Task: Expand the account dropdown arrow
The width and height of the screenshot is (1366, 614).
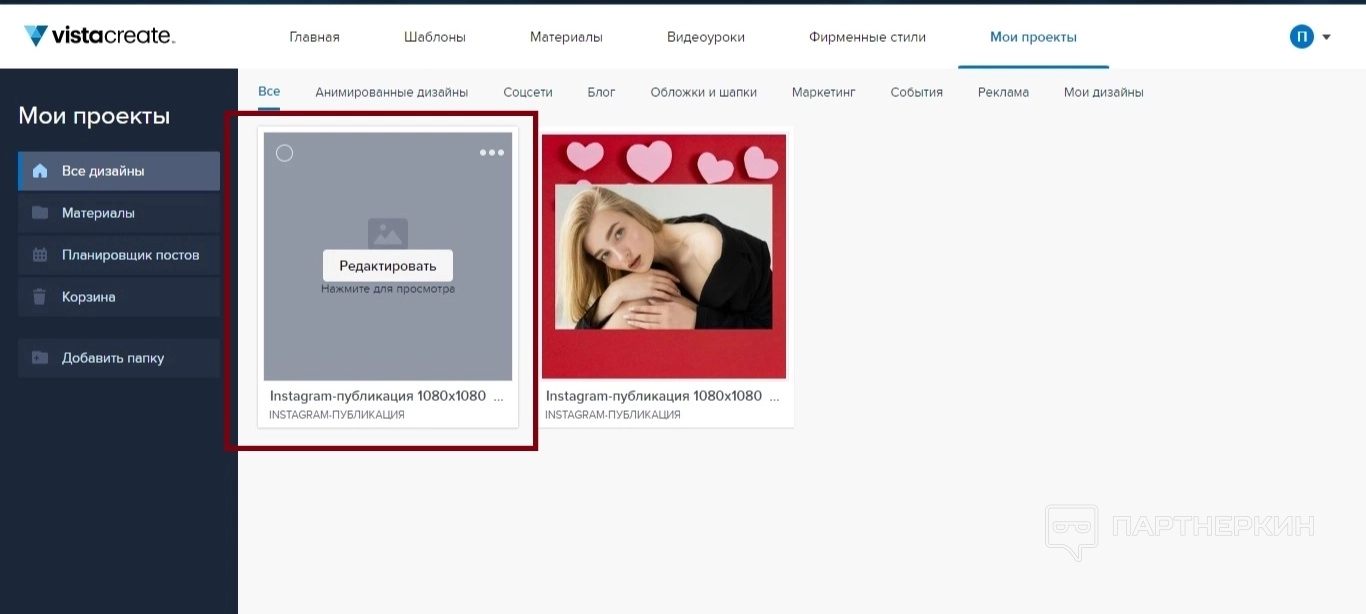Action: [x=1327, y=37]
